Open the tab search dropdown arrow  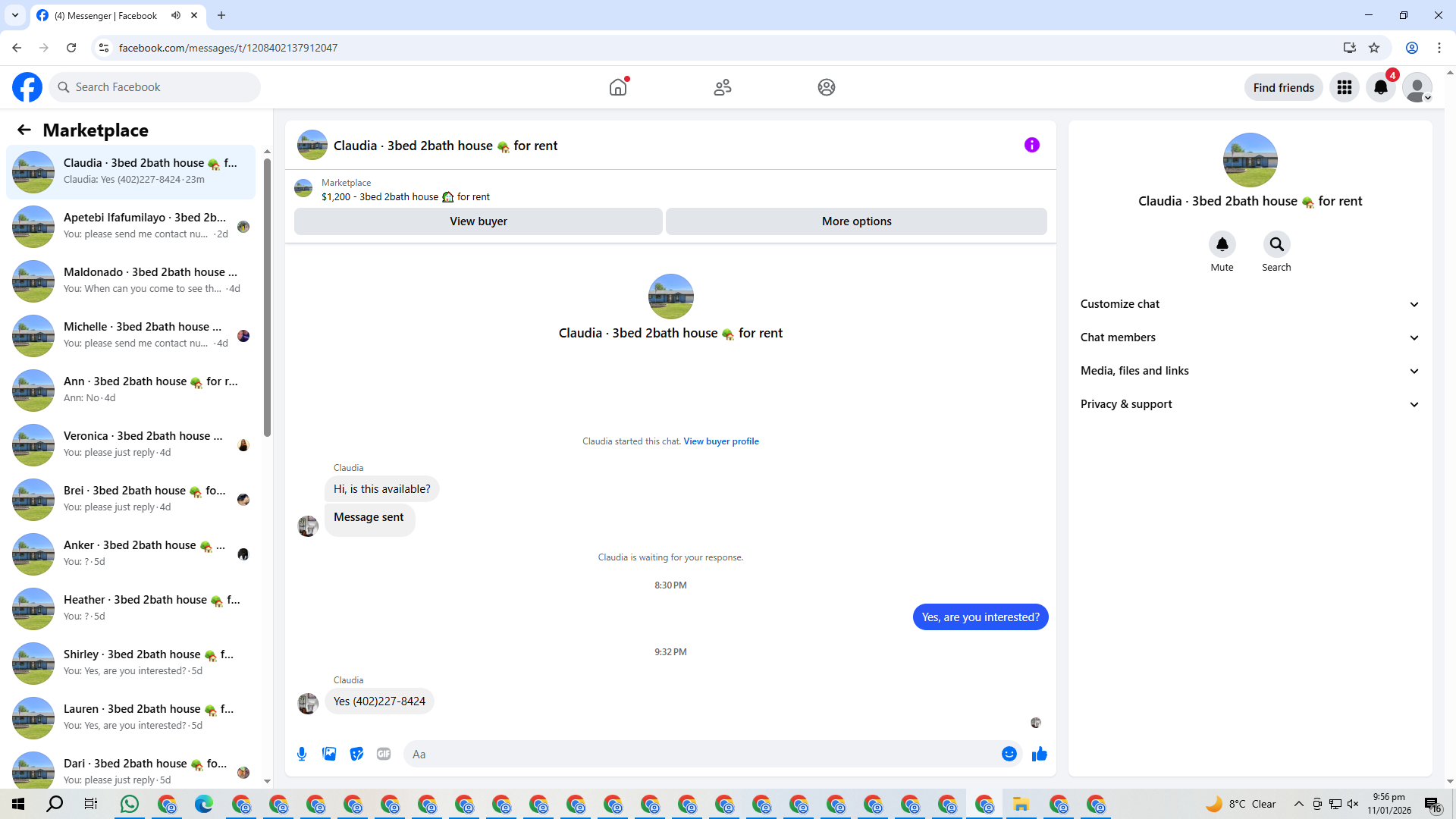click(x=15, y=15)
